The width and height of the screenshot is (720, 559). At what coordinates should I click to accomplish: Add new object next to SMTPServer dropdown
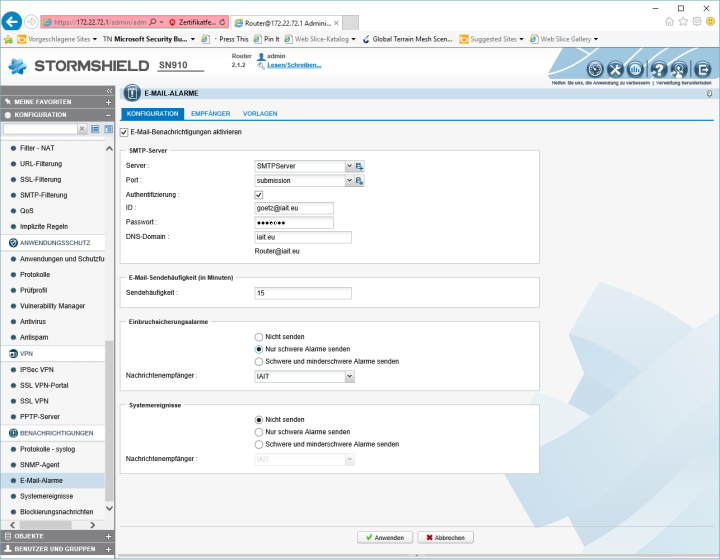(360, 166)
